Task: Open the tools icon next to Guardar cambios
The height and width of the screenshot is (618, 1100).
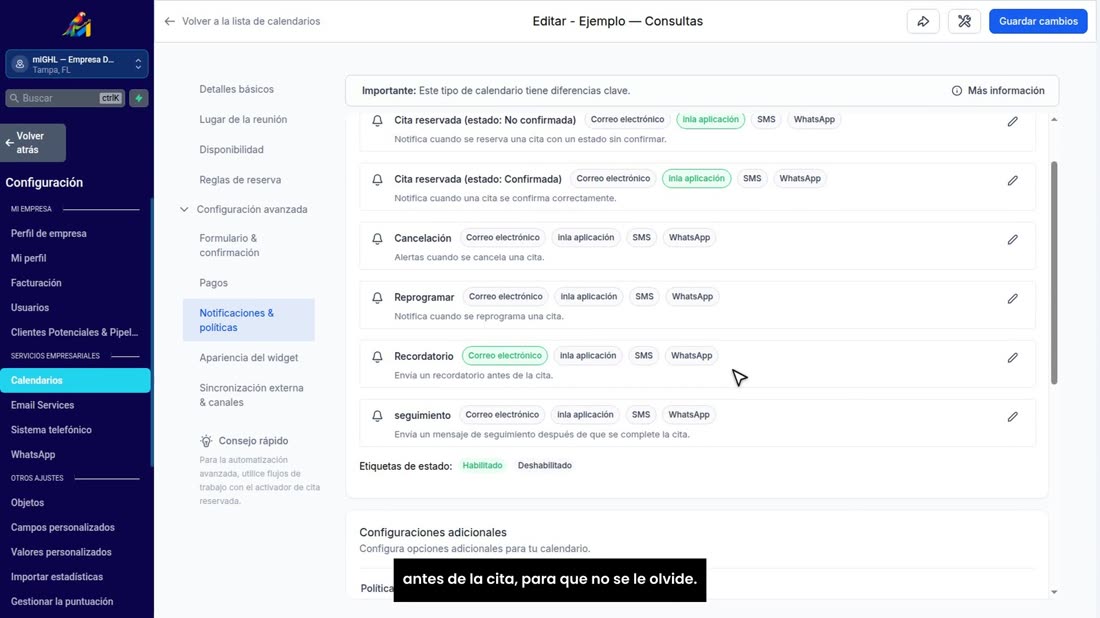Action: 965,21
